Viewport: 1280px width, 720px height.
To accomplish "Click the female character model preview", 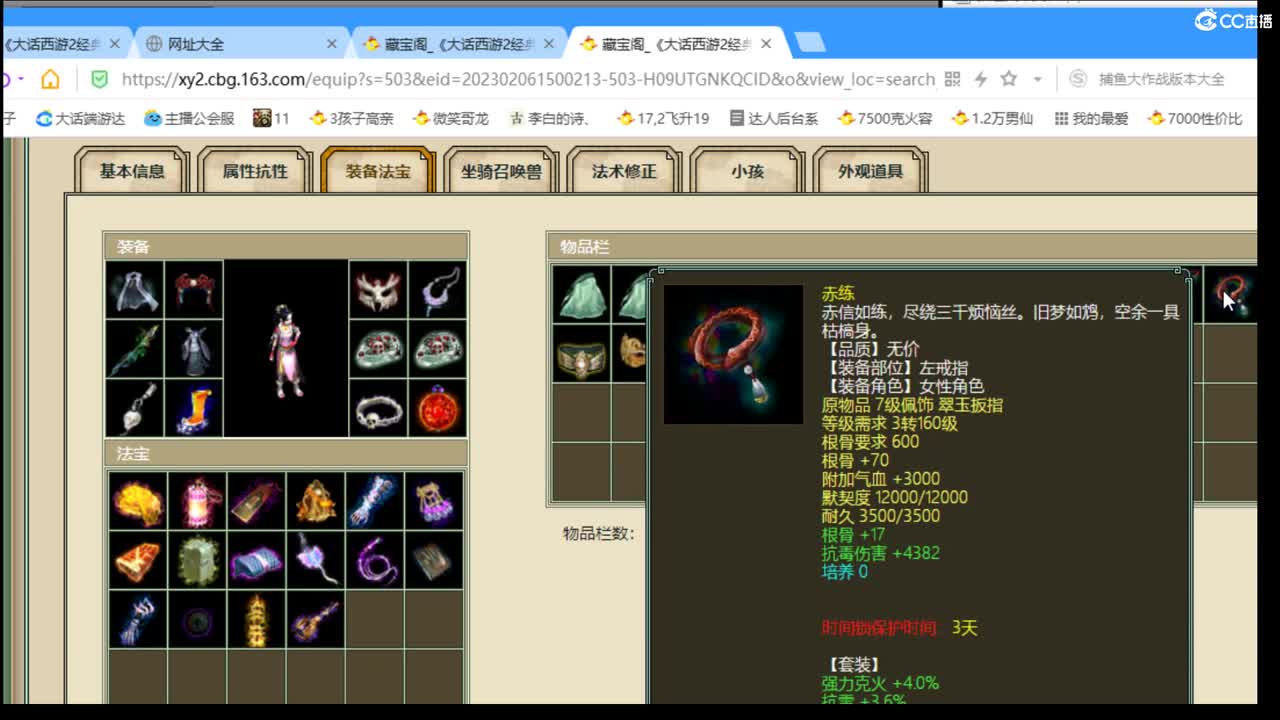I will pyautogui.click(x=285, y=349).
